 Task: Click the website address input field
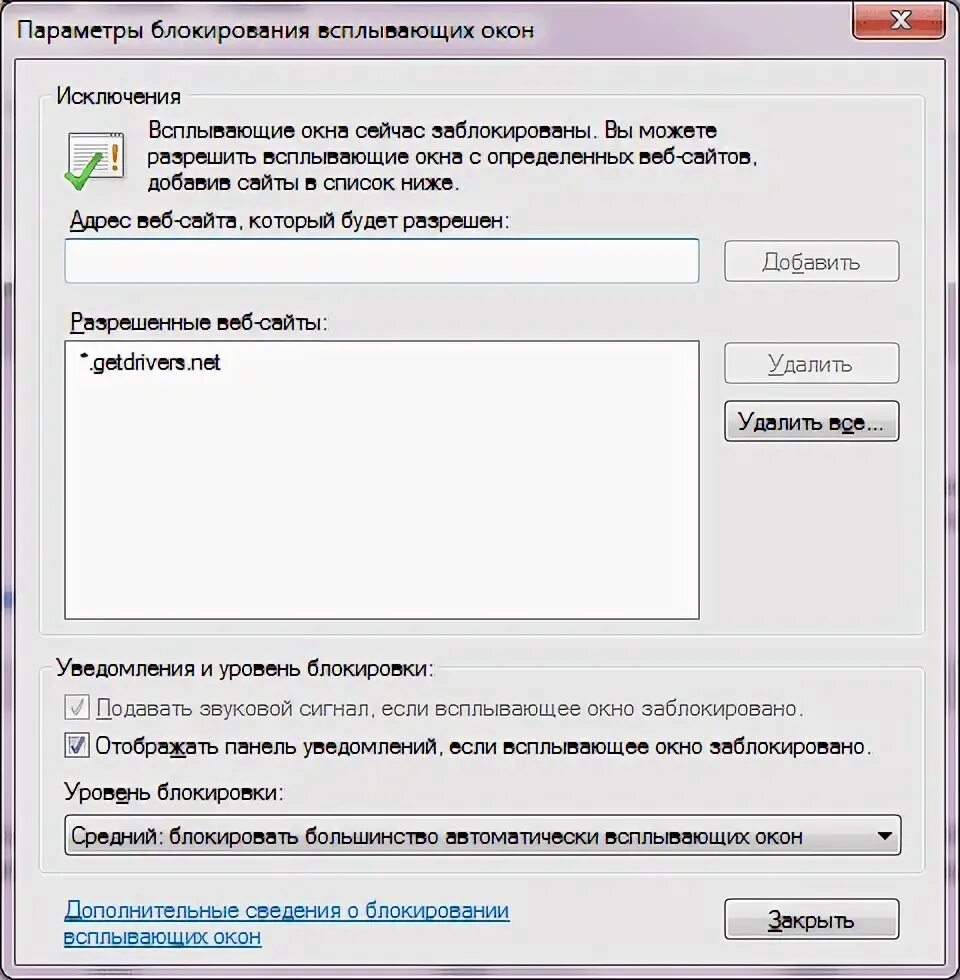tap(381, 261)
